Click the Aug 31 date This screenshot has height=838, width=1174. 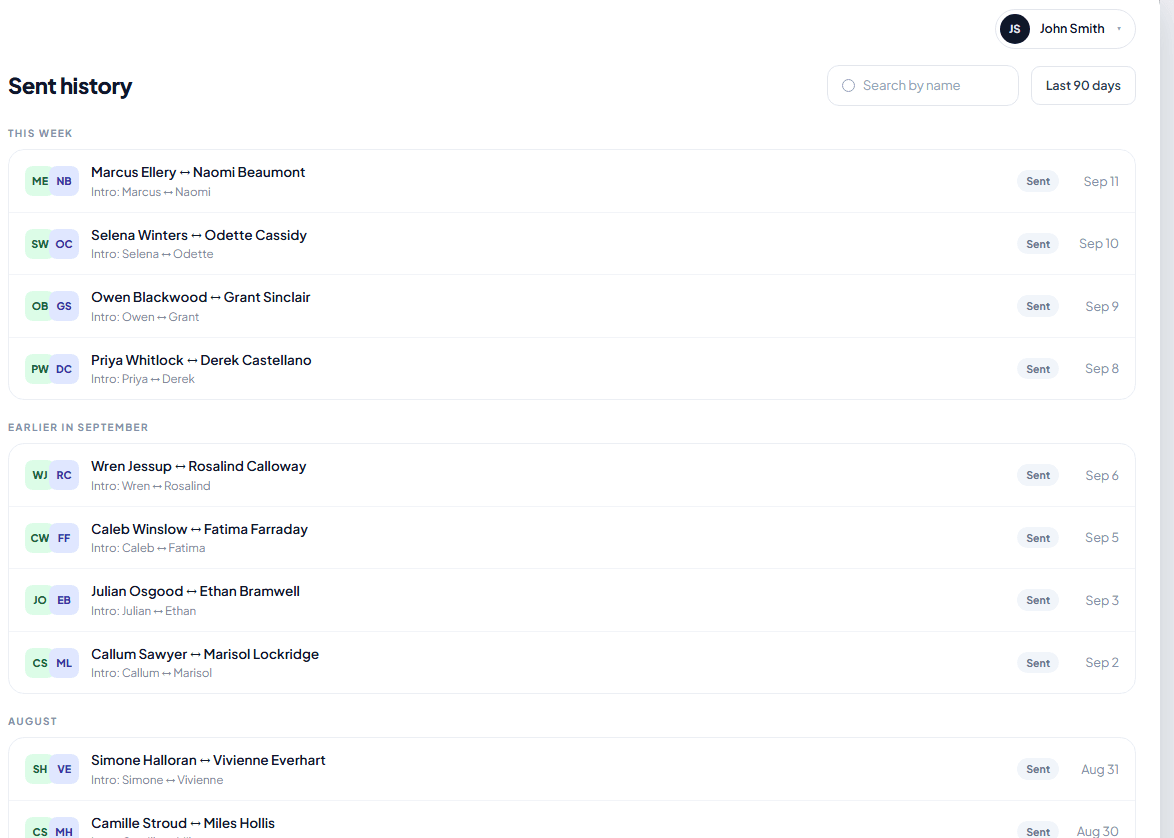click(1100, 769)
